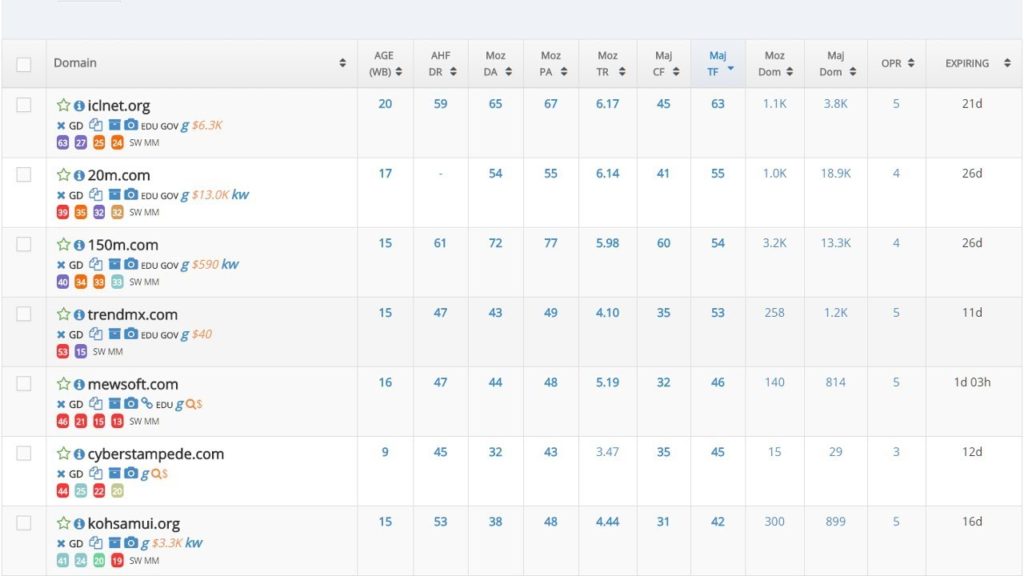This screenshot has height=576, width=1024.
Task: Click the $3.3K price for kohsamui.org
Action: tap(167, 543)
